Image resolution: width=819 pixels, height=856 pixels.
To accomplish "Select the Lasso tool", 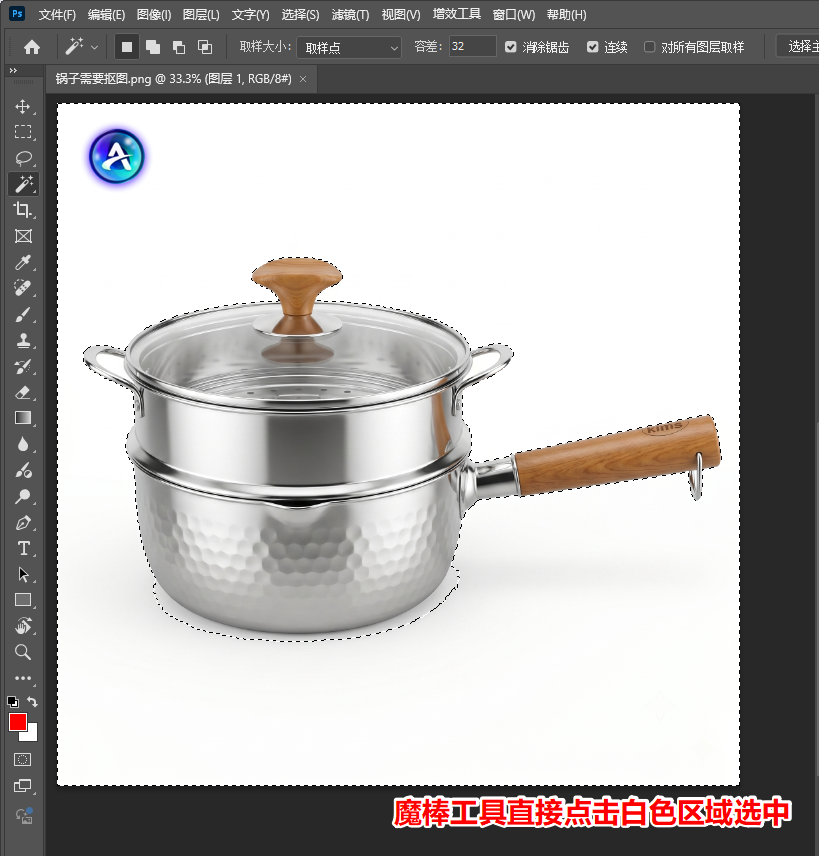I will 22,158.
